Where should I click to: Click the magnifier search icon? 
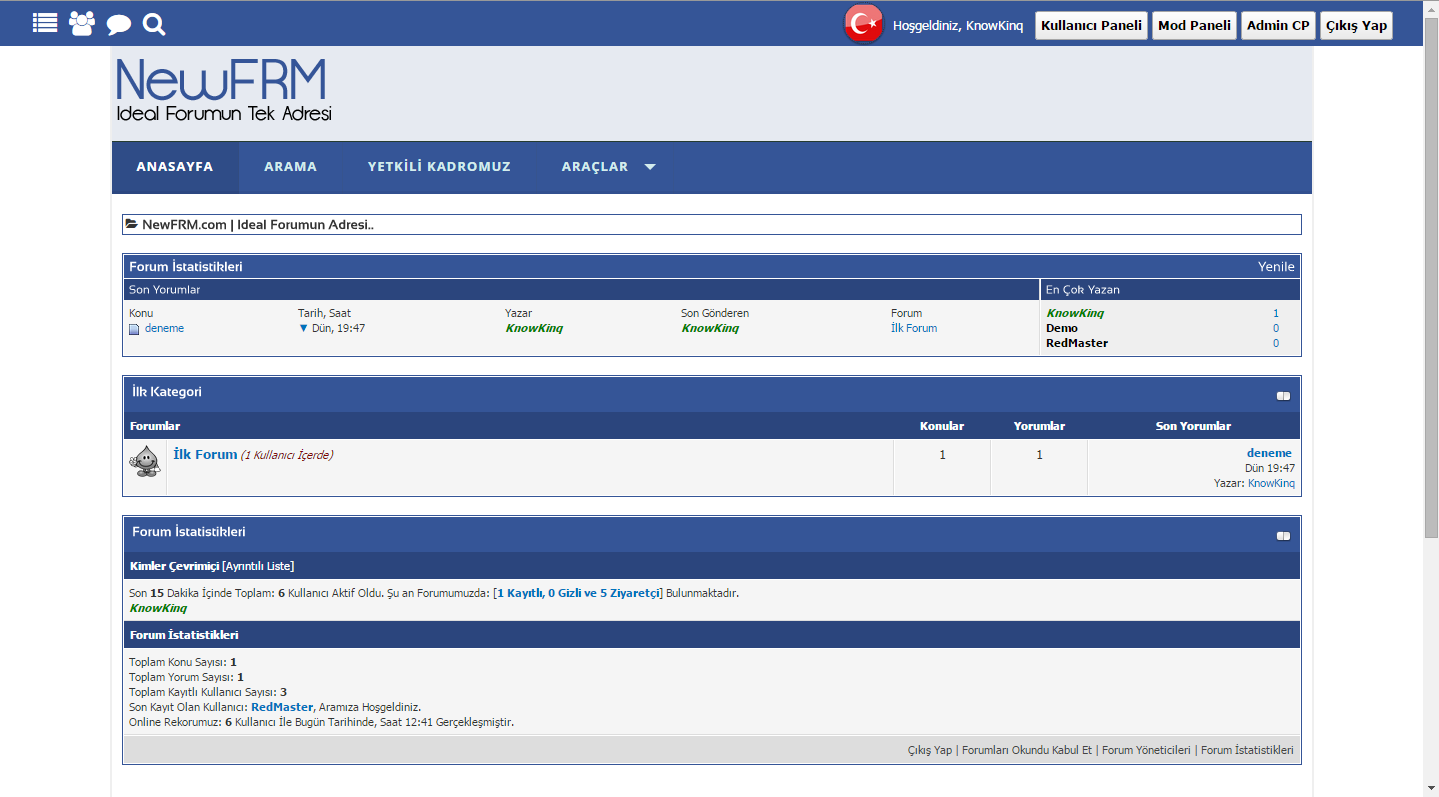tap(154, 24)
